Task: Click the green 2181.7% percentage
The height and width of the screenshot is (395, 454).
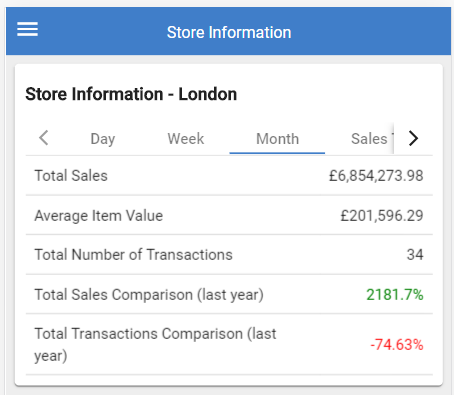Action: tap(395, 295)
